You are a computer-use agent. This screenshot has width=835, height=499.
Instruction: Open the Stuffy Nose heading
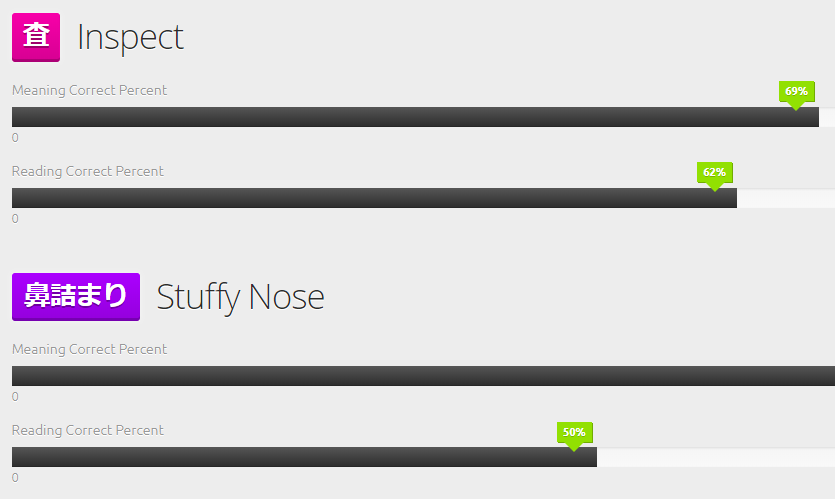240,297
